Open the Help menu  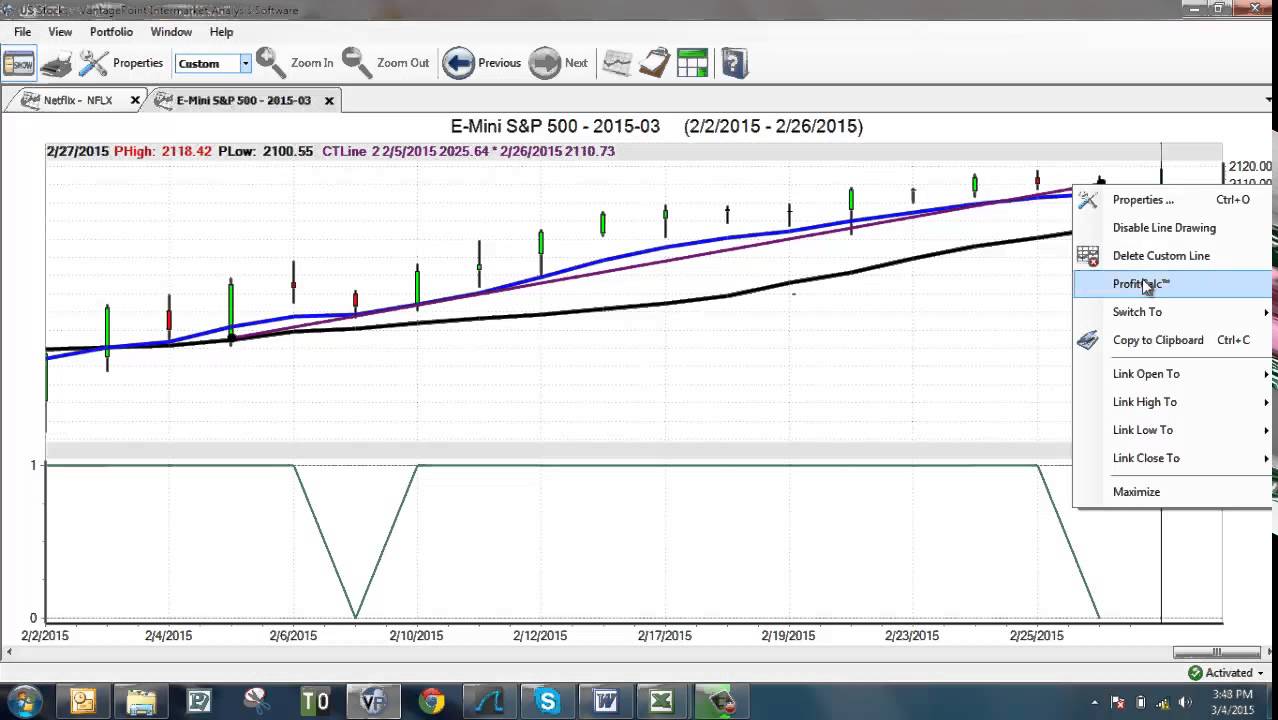221,32
